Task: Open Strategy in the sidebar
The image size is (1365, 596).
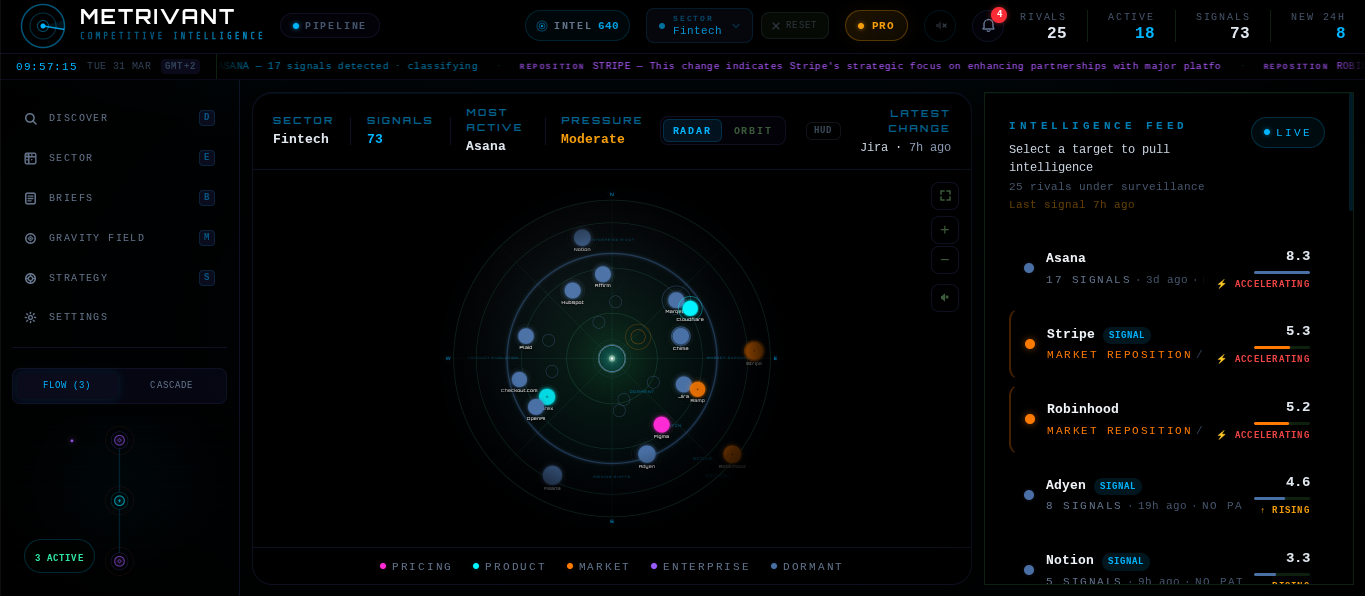Action: click(x=120, y=278)
